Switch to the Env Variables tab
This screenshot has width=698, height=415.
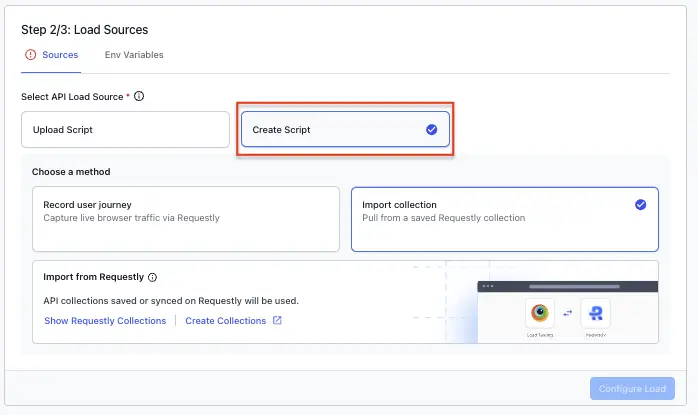pos(134,55)
